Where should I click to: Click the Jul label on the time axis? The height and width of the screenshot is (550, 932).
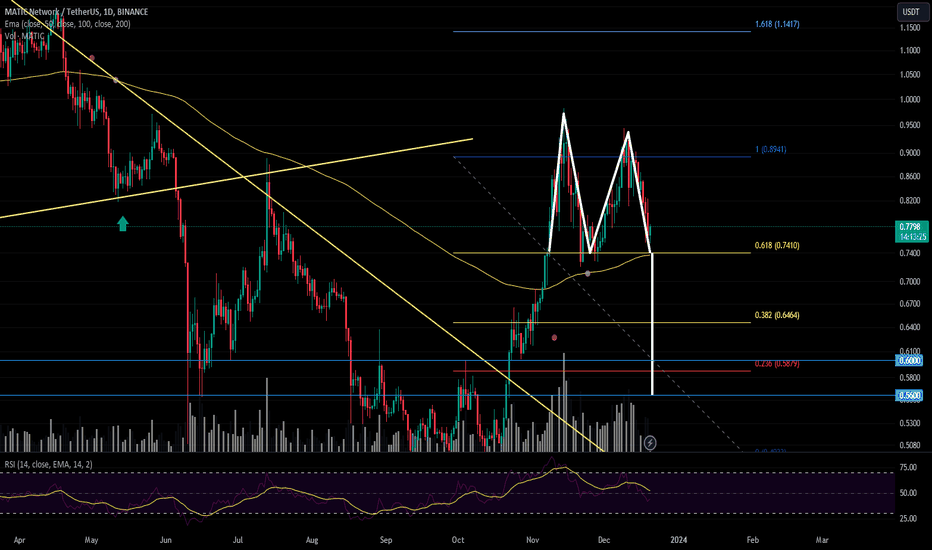click(x=238, y=540)
